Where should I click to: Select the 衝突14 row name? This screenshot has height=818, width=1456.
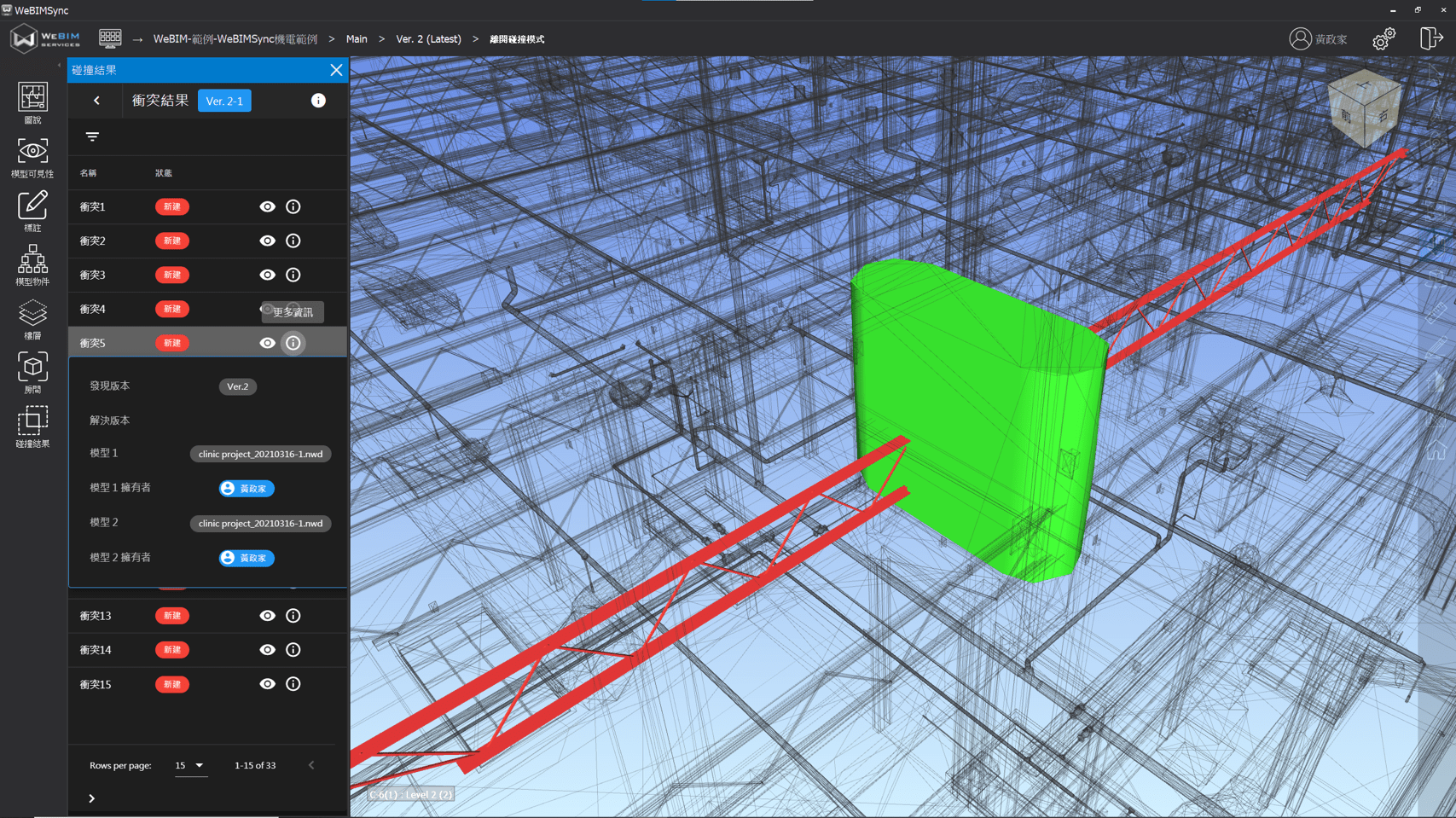pos(96,650)
